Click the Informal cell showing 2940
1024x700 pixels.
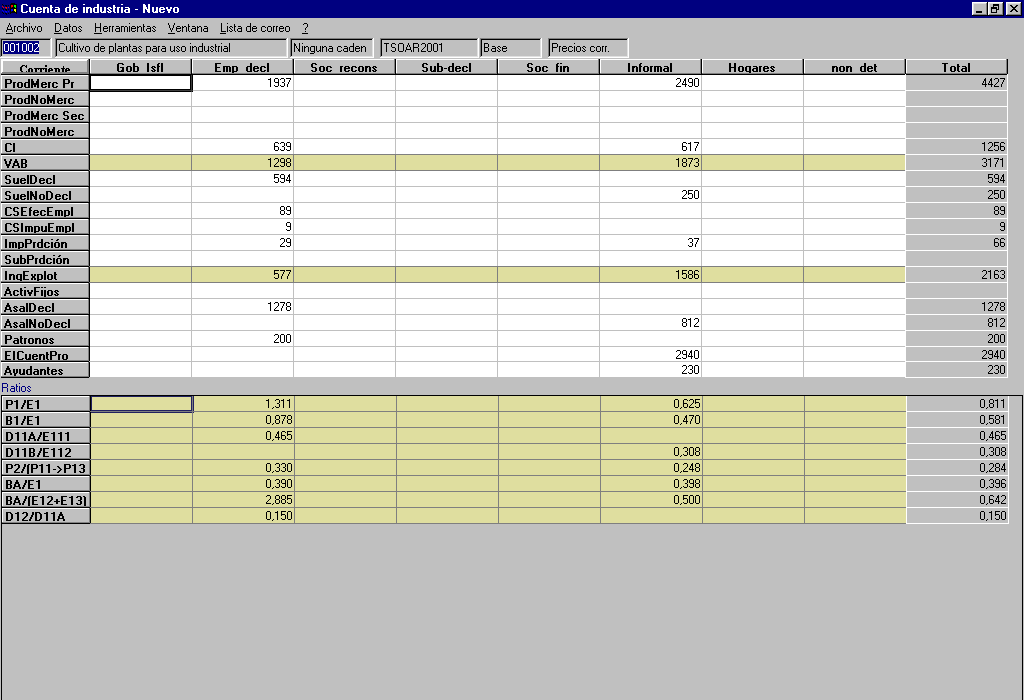[650, 355]
